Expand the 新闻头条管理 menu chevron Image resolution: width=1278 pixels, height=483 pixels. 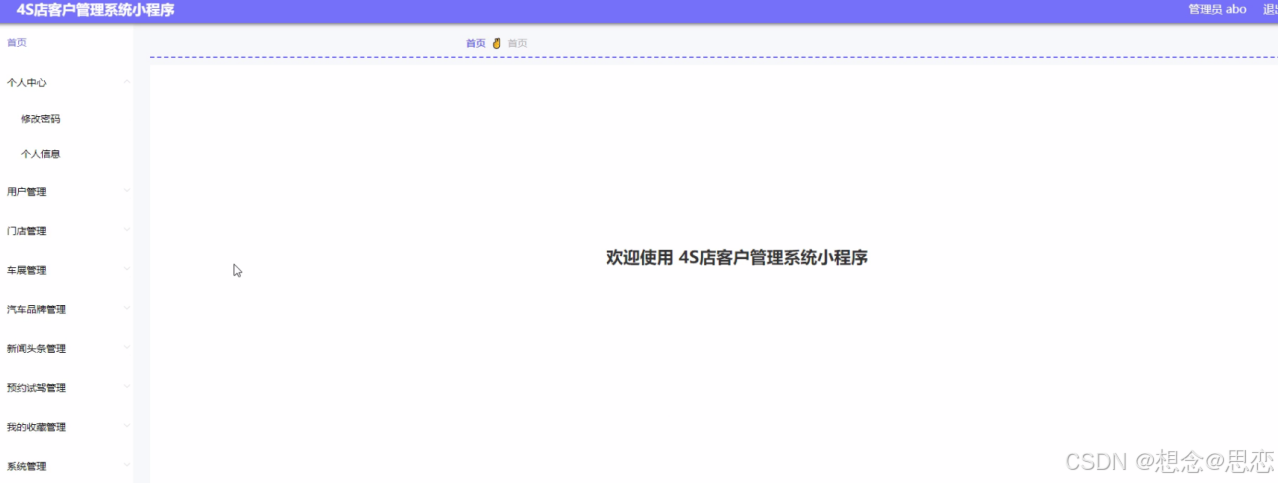127,348
